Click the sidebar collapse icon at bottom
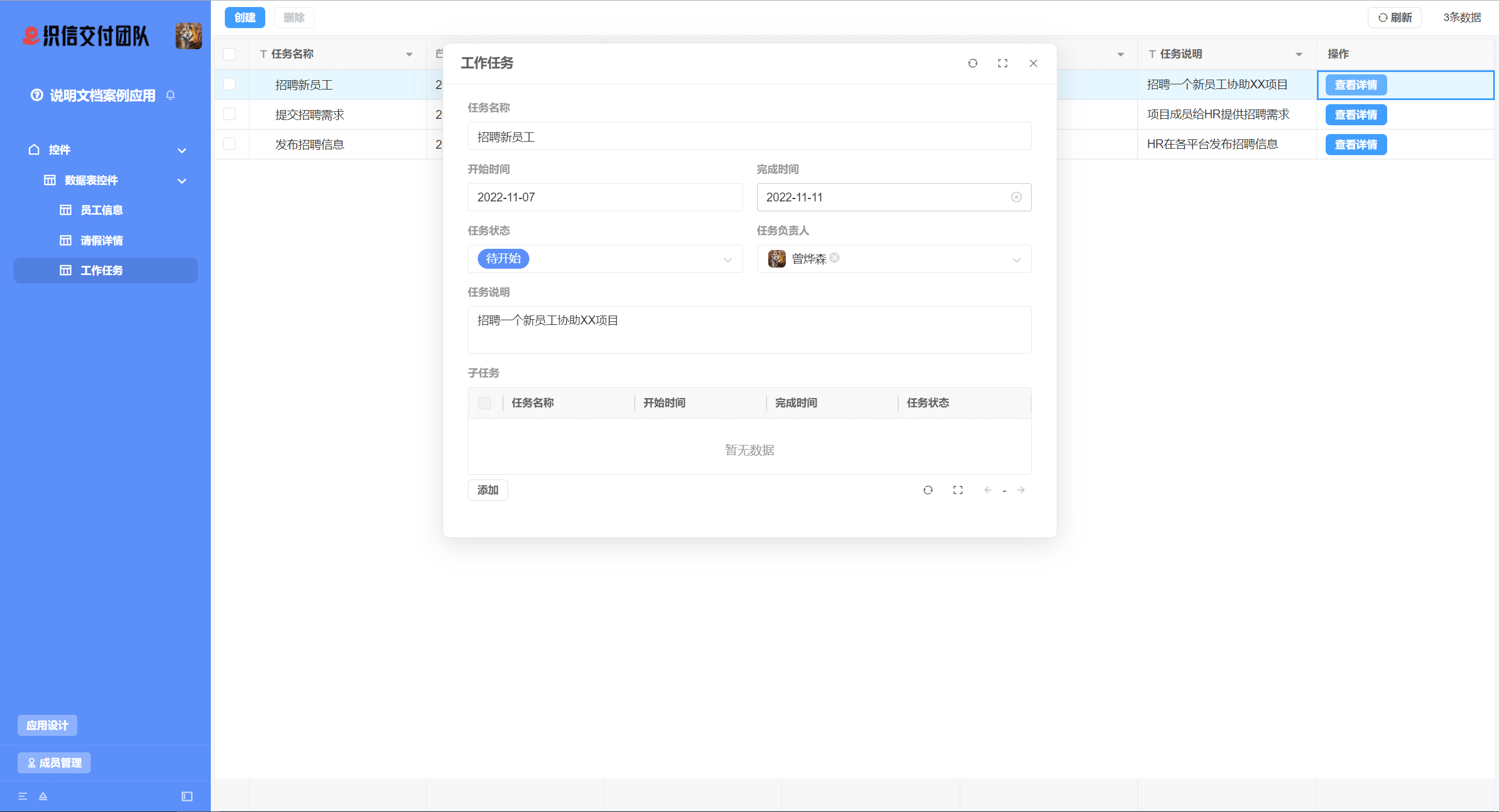The image size is (1499, 812). [x=187, y=796]
